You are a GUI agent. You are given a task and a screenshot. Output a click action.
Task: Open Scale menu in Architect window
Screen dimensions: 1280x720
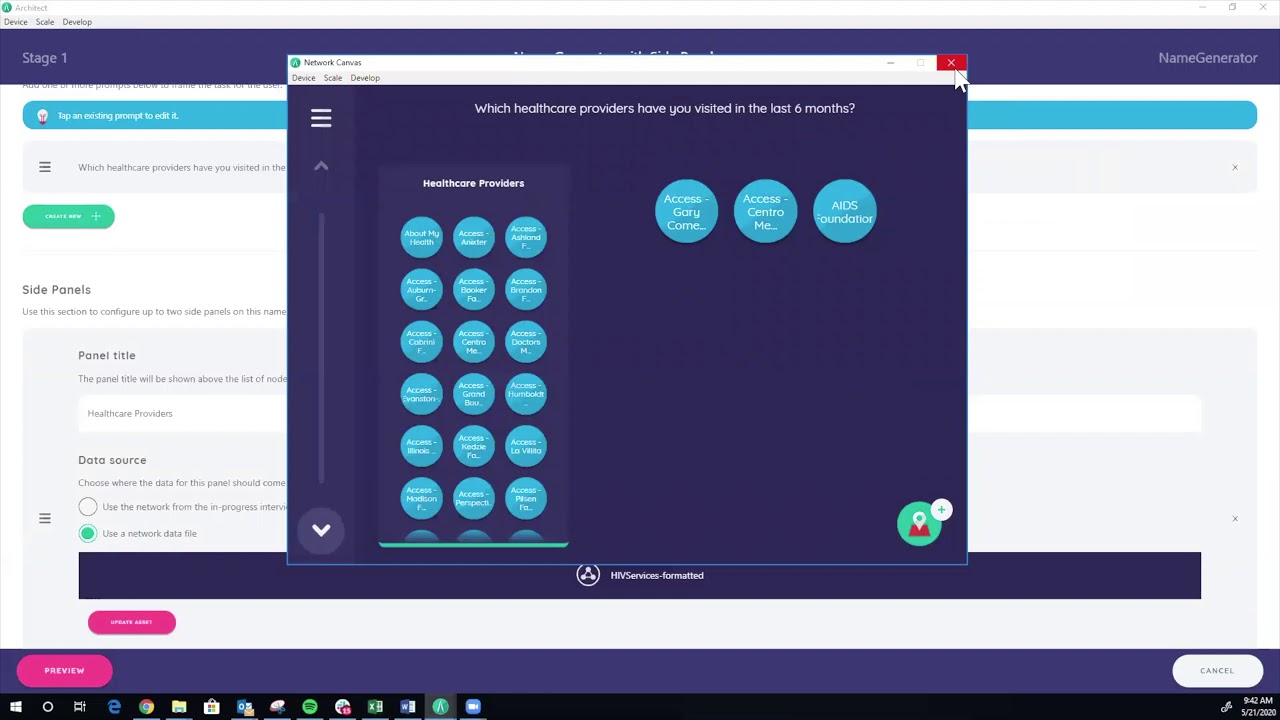pyautogui.click(x=45, y=22)
